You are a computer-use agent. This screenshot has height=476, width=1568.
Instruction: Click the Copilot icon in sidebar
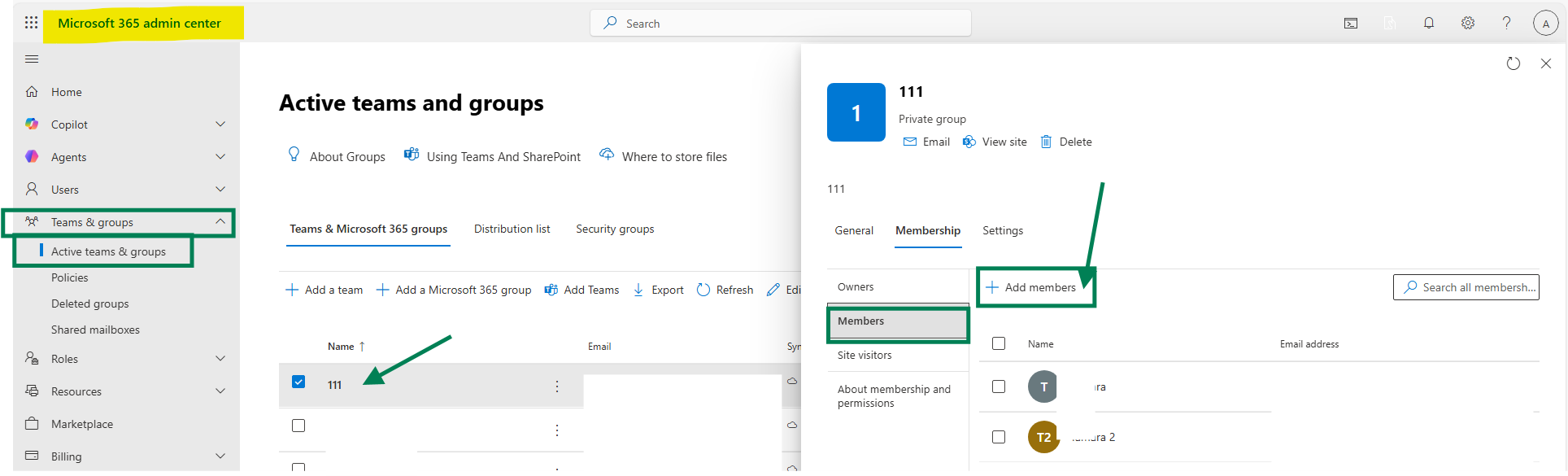32,124
